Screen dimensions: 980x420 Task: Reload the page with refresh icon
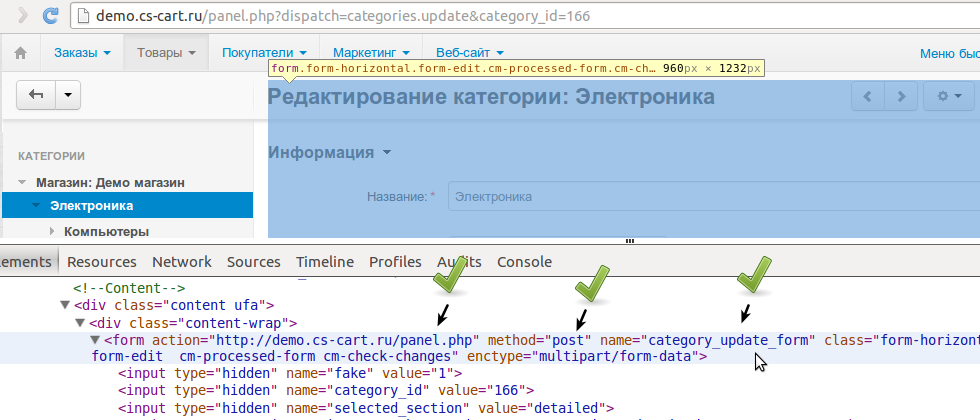(50, 15)
